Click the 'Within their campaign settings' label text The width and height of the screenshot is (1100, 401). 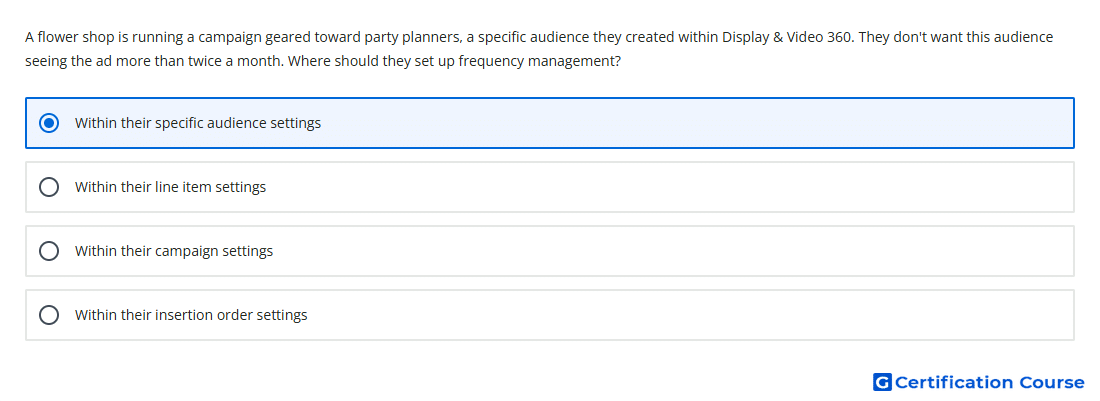[x=174, y=251]
